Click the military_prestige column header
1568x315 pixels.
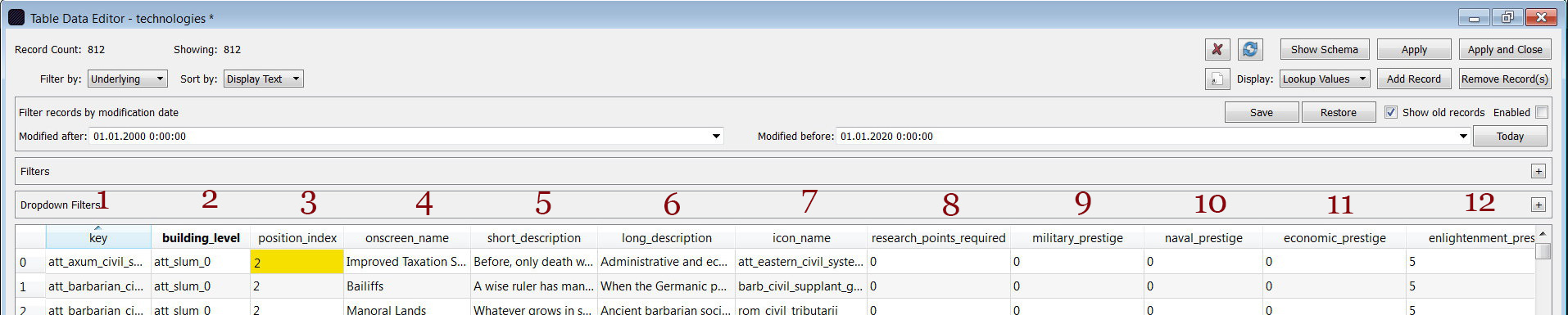(x=1077, y=237)
